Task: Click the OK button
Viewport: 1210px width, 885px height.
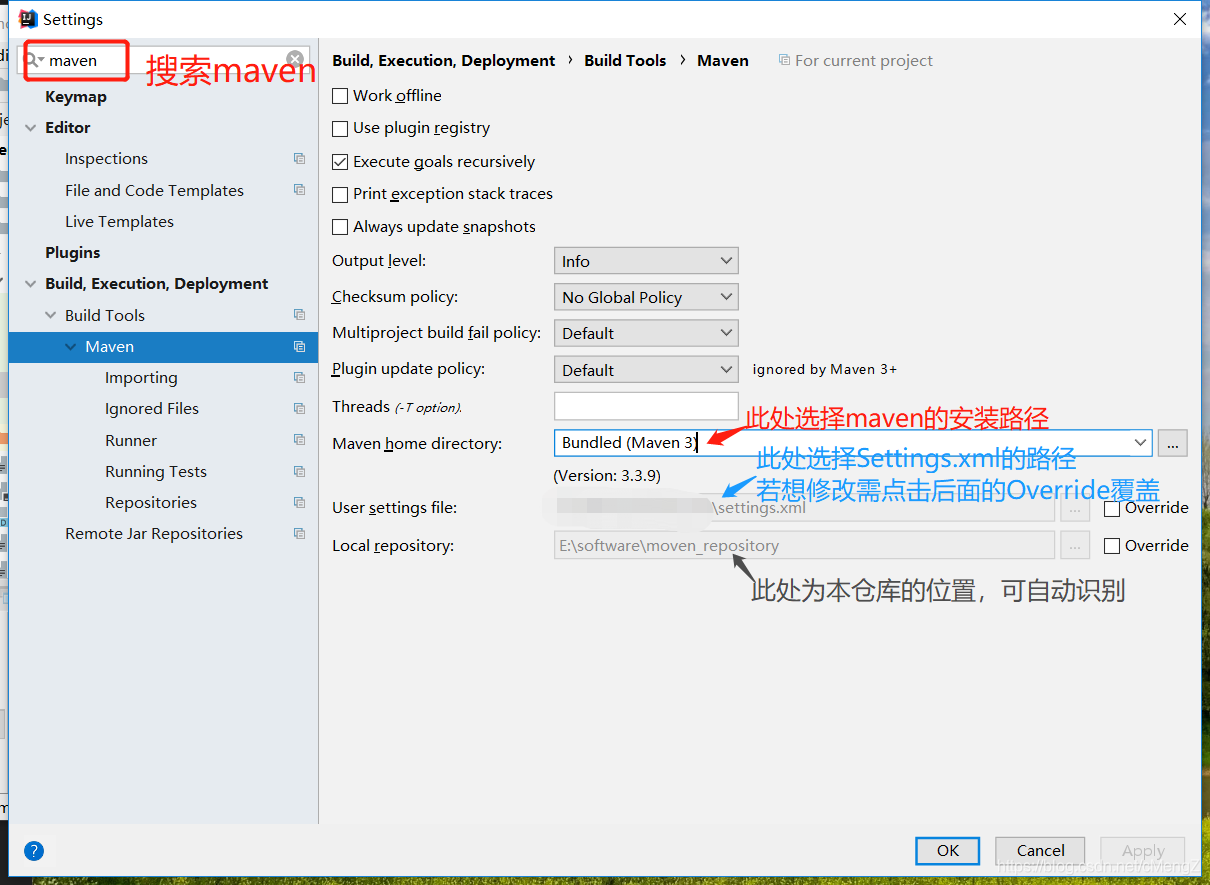Action: pos(948,851)
